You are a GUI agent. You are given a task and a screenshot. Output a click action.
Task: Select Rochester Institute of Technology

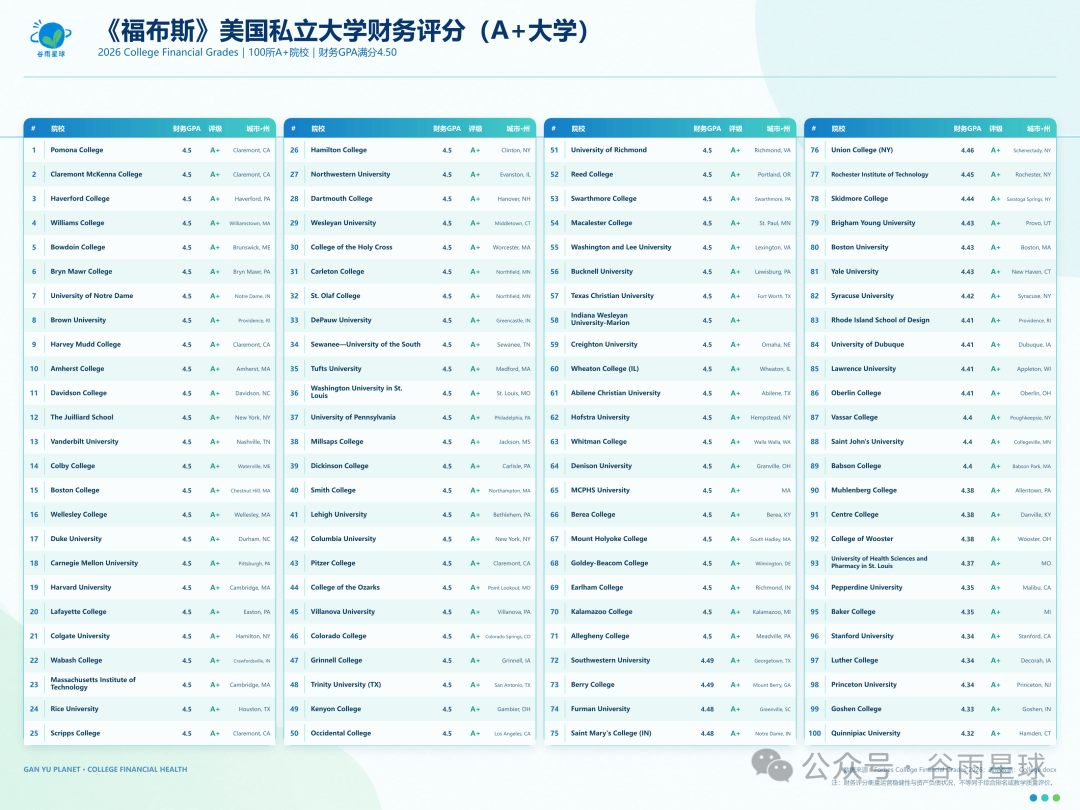880,174
